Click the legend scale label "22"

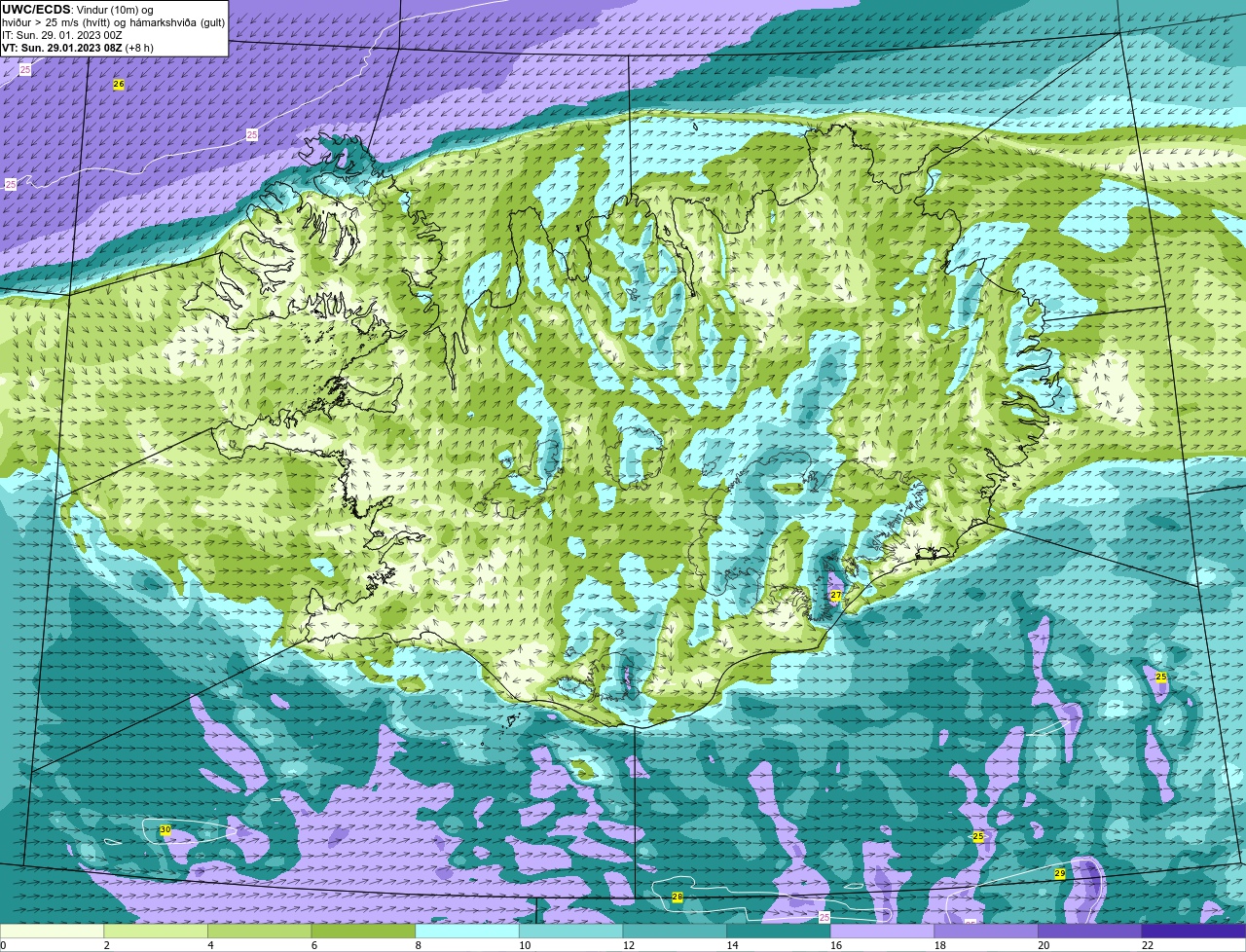coord(1148,945)
